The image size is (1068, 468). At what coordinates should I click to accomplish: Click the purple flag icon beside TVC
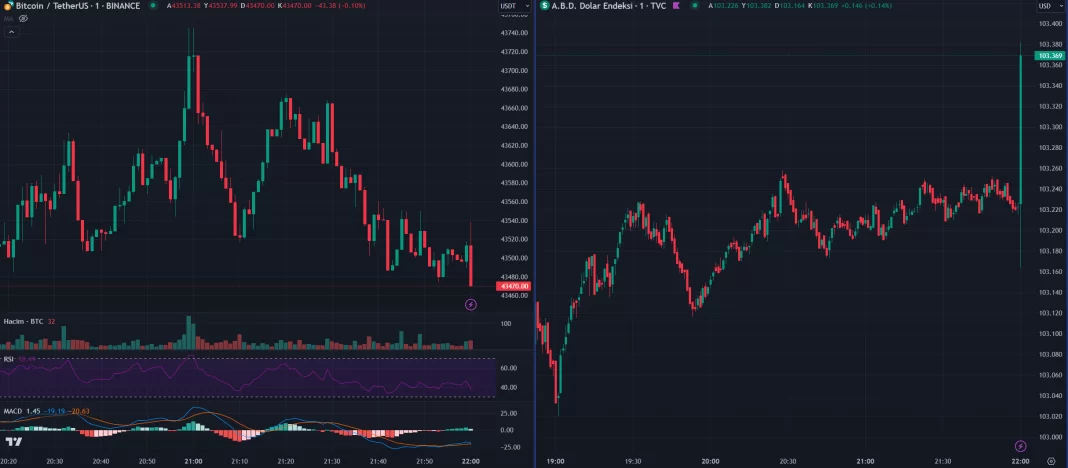[677, 6]
